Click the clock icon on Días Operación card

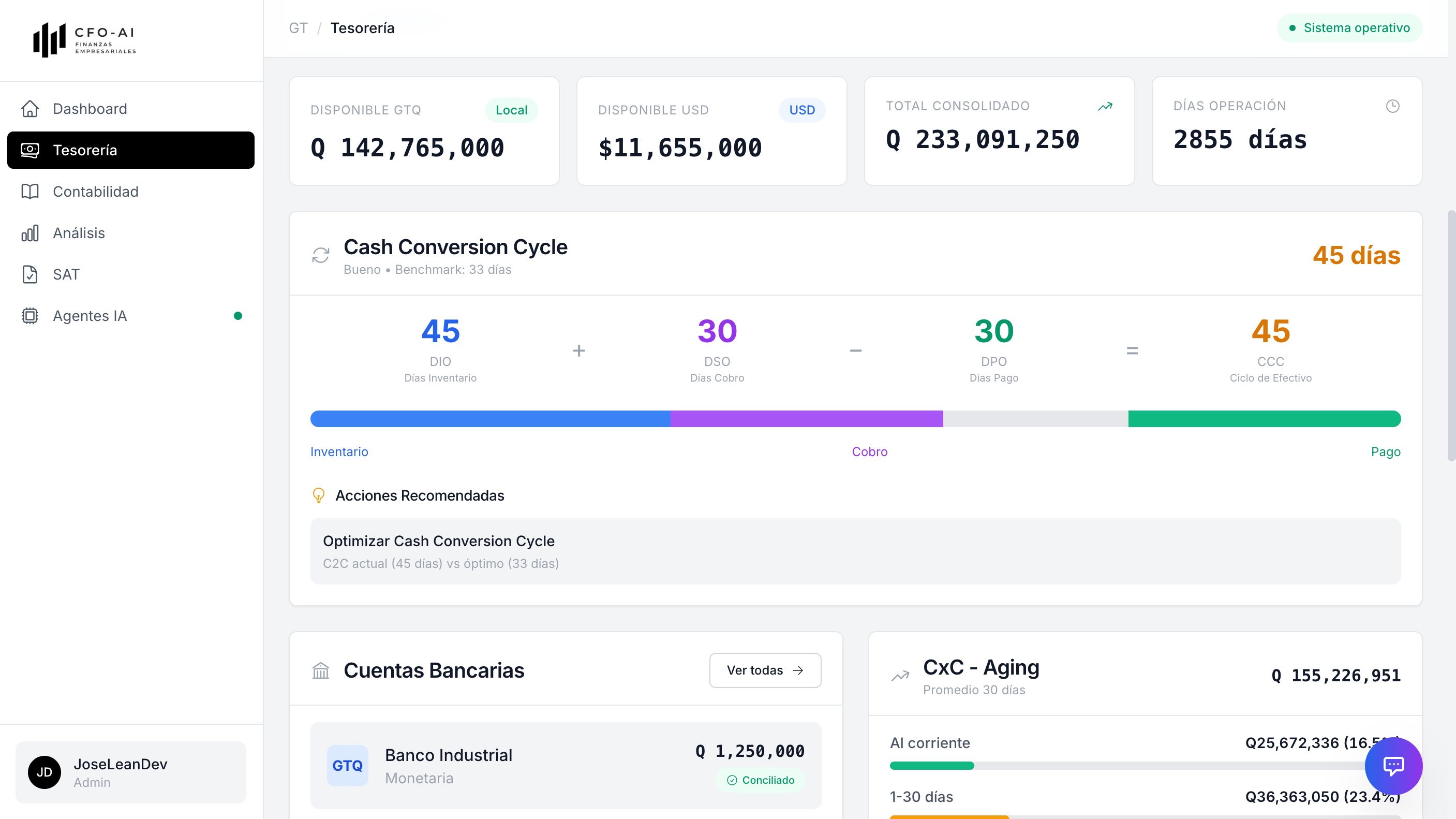[x=1393, y=106]
